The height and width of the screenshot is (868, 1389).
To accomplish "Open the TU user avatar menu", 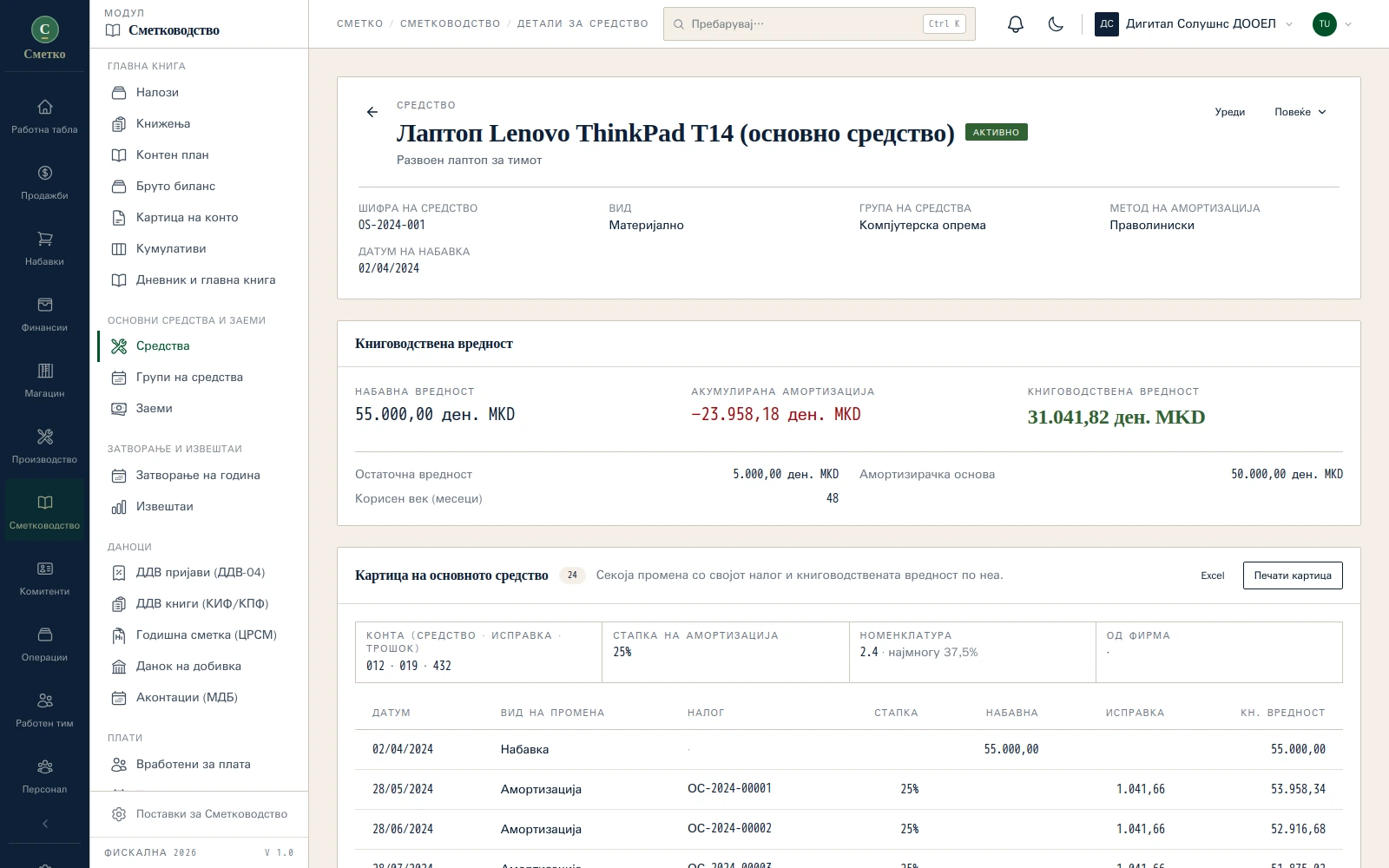I will coord(1333,24).
